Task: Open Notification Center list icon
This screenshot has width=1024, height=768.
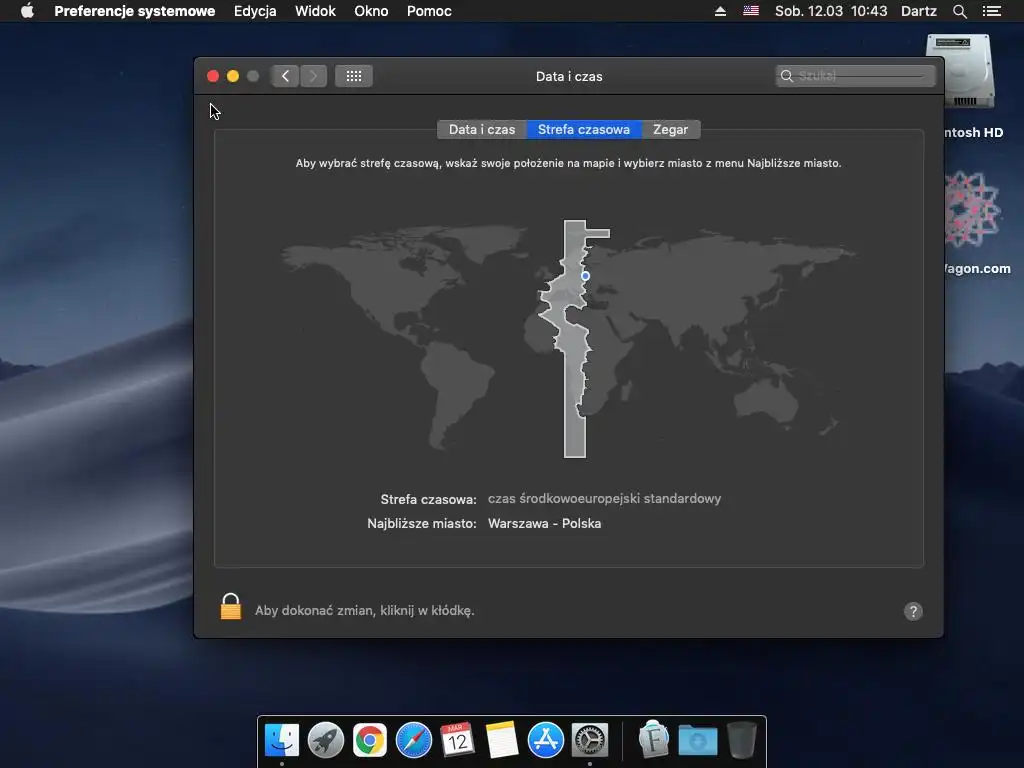Action: pos(992,11)
